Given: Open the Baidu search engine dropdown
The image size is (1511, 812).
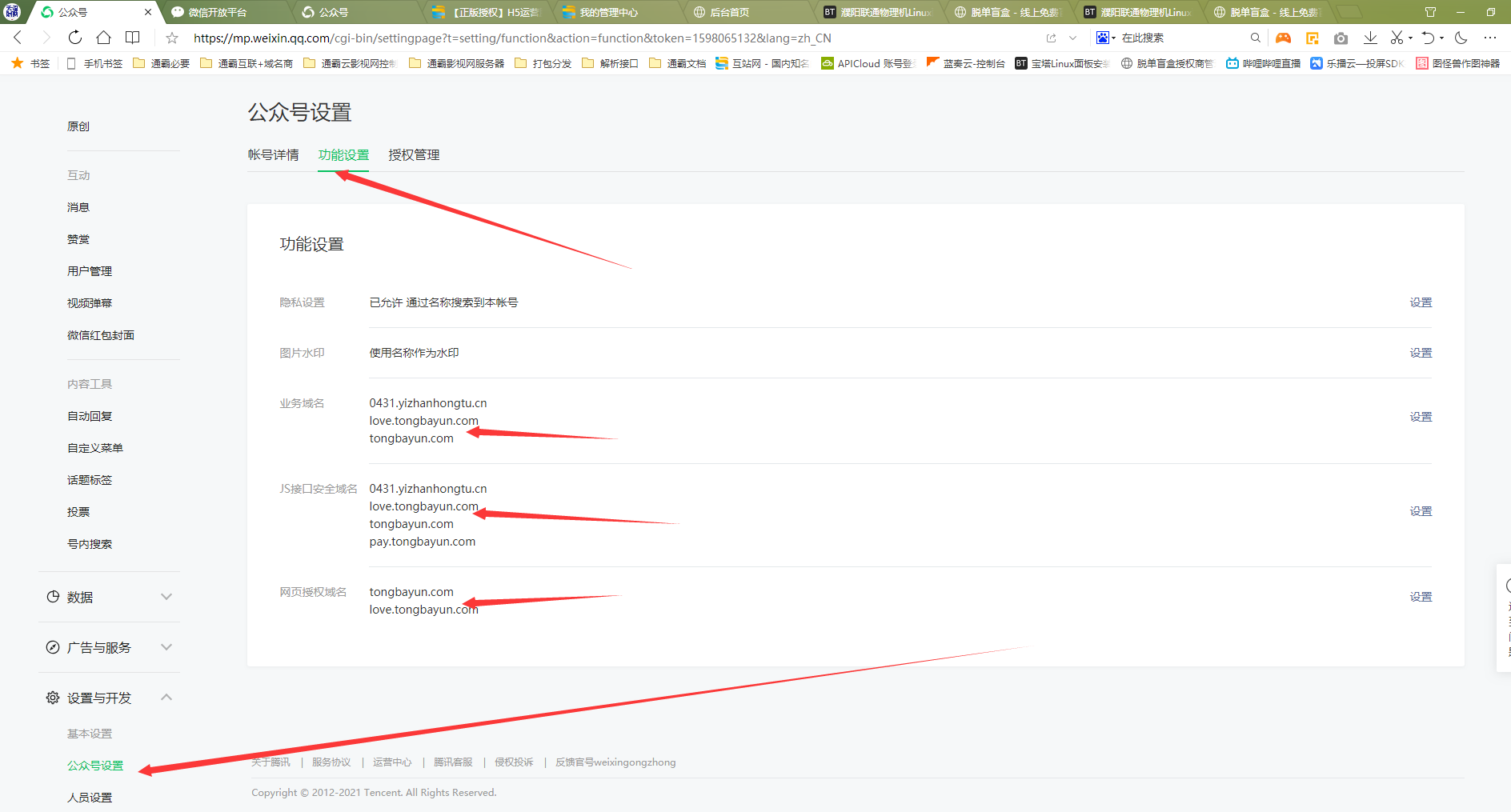Looking at the screenshot, I should (1106, 38).
